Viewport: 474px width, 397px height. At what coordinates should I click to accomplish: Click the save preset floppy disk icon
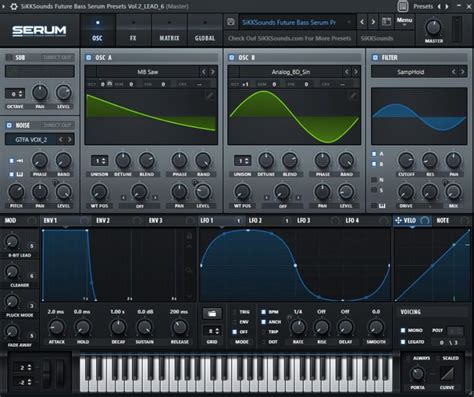[231, 22]
